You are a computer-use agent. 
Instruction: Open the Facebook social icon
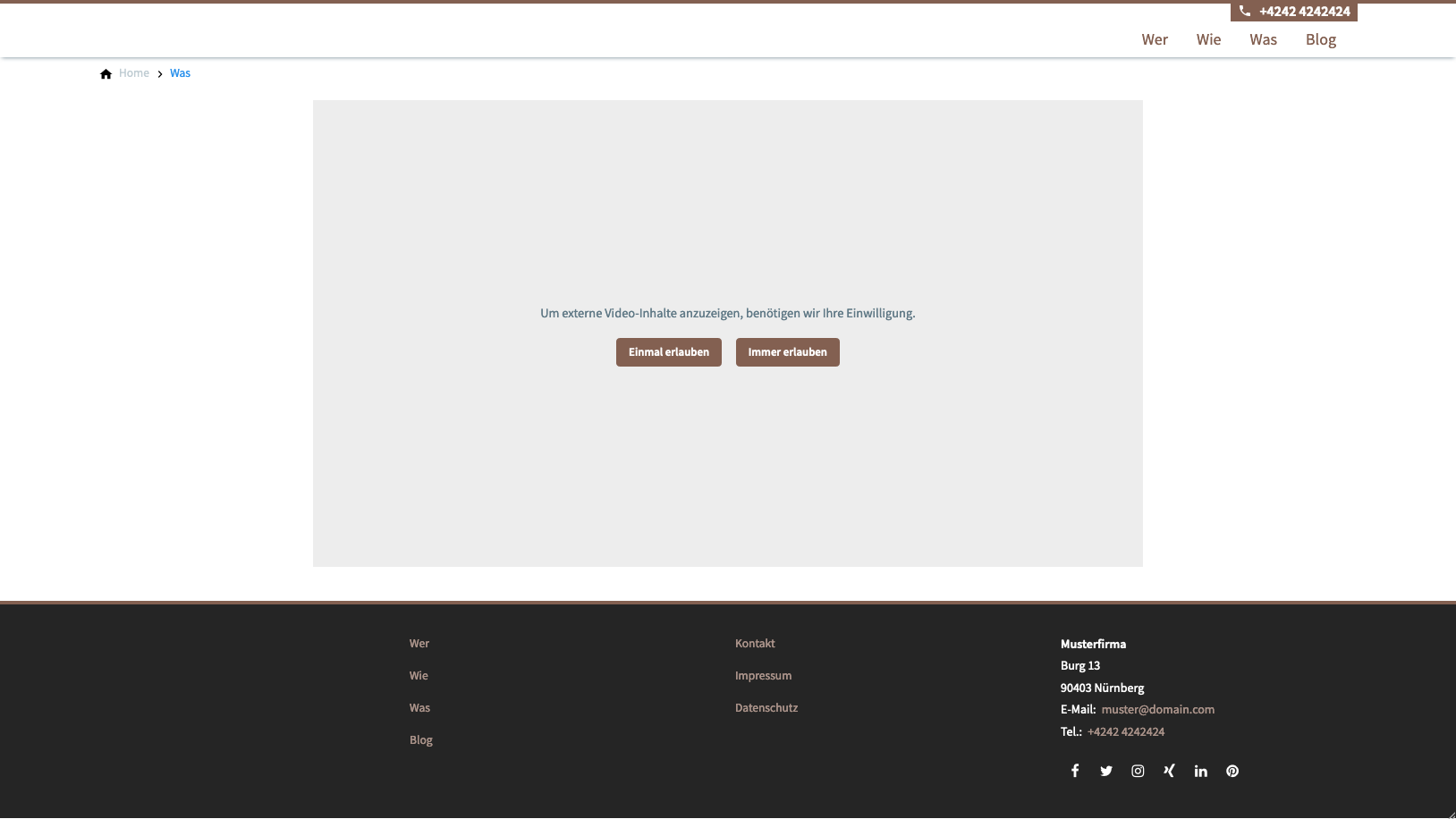click(x=1075, y=771)
